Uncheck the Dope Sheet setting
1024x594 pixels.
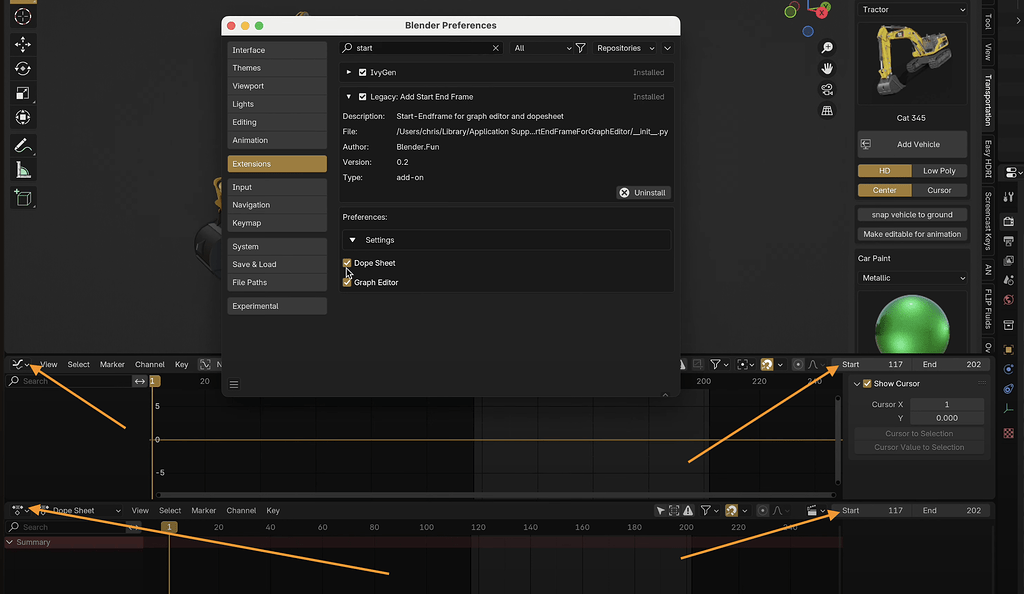pyautogui.click(x=347, y=263)
